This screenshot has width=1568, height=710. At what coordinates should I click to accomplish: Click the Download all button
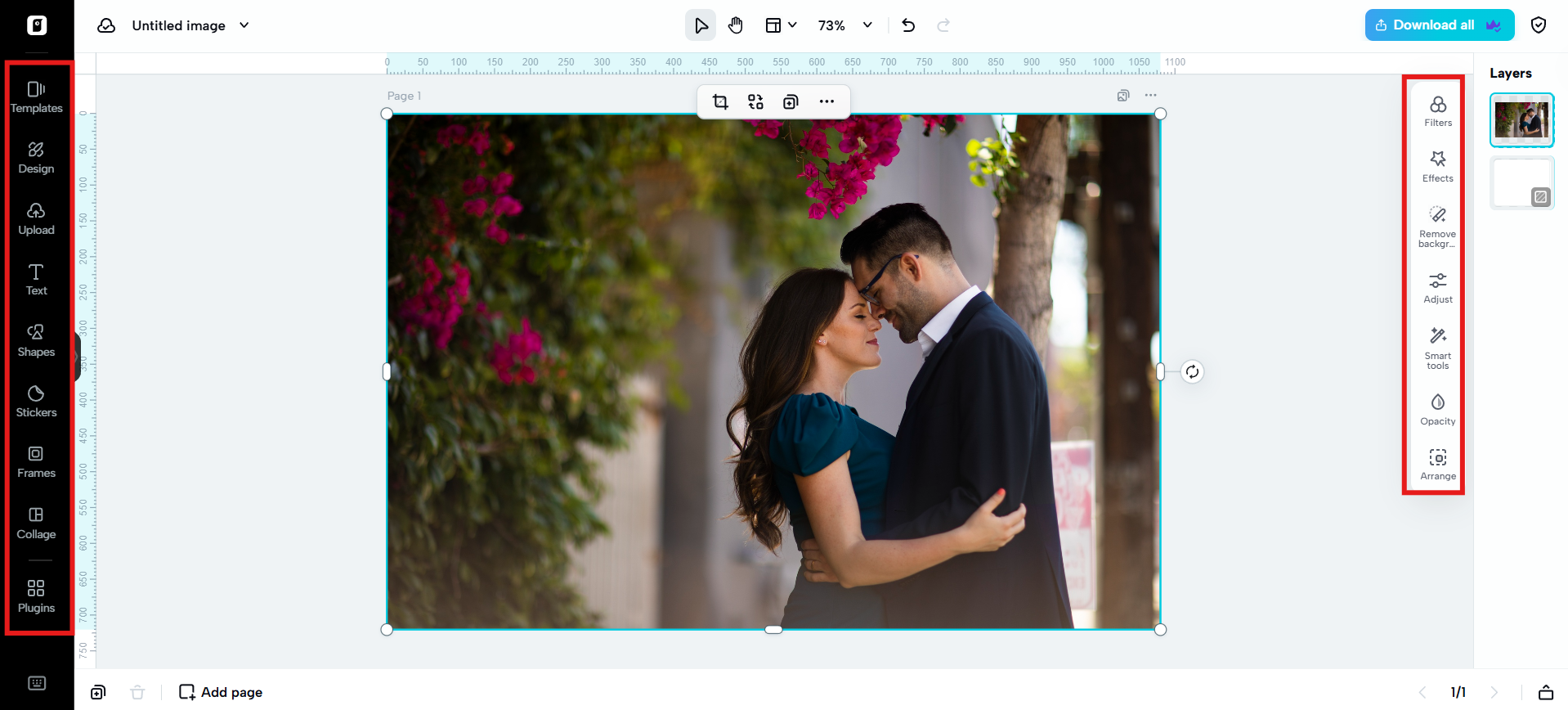point(1439,25)
